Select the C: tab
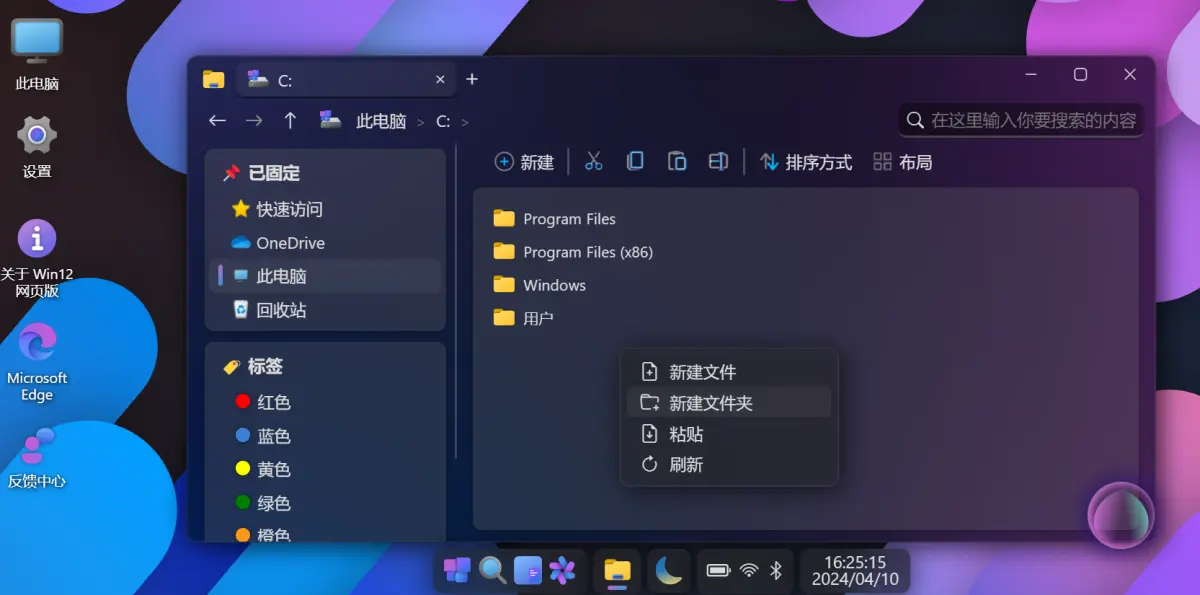Screen dimensions: 1200x595 click(345, 80)
